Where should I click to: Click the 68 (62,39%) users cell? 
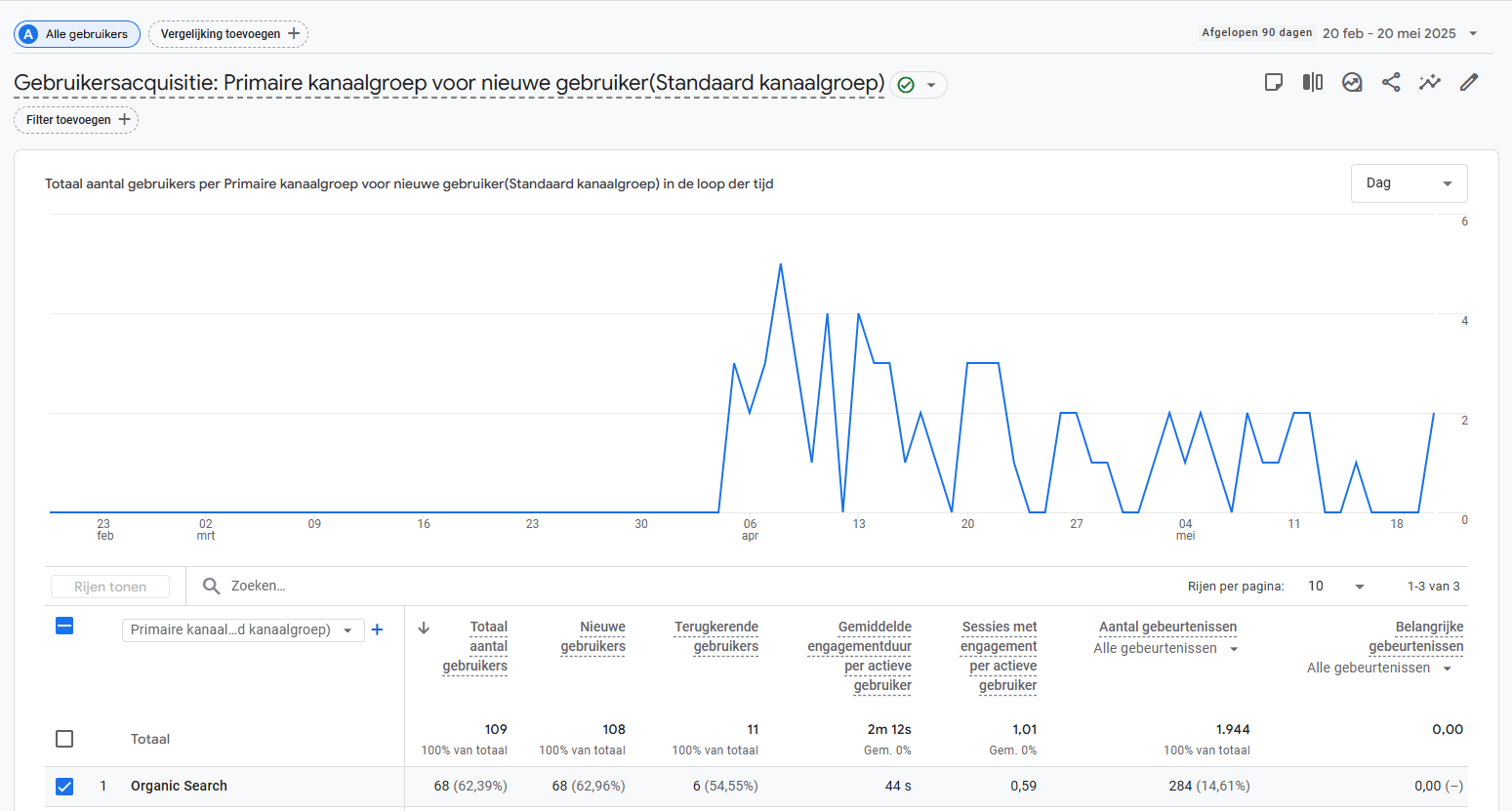click(x=470, y=786)
